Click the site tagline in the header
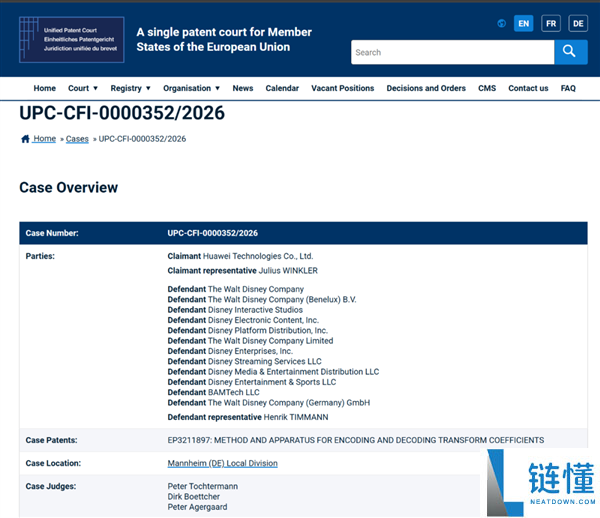 click(x=224, y=39)
